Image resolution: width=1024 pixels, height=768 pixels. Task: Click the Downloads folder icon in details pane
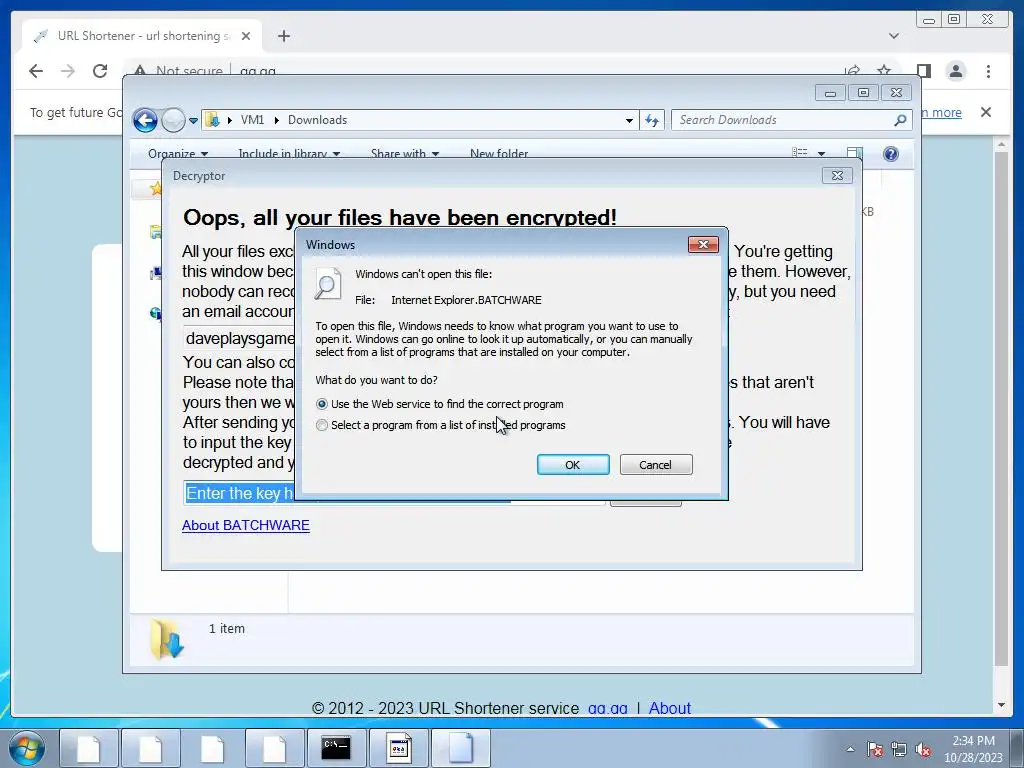[167, 639]
